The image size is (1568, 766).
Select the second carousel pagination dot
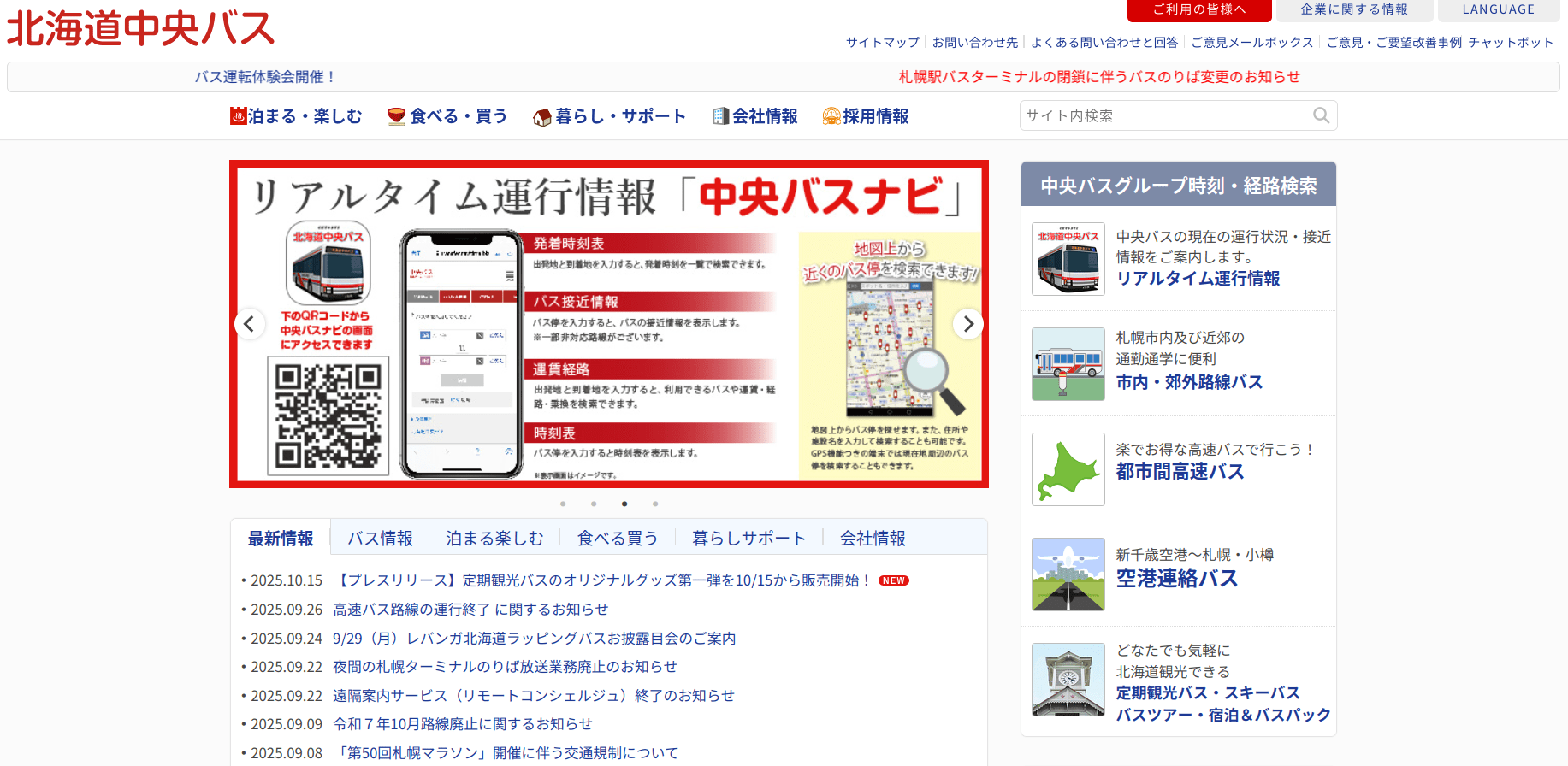[x=594, y=504]
